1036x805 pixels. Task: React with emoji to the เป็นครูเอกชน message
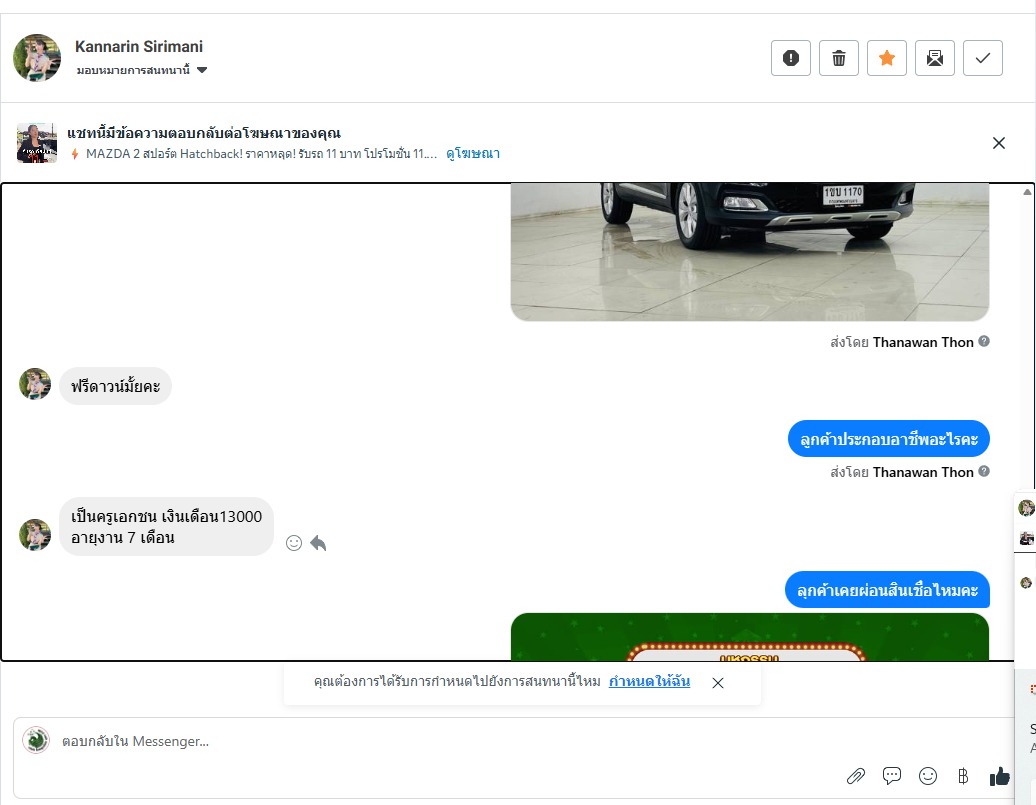pos(294,543)
